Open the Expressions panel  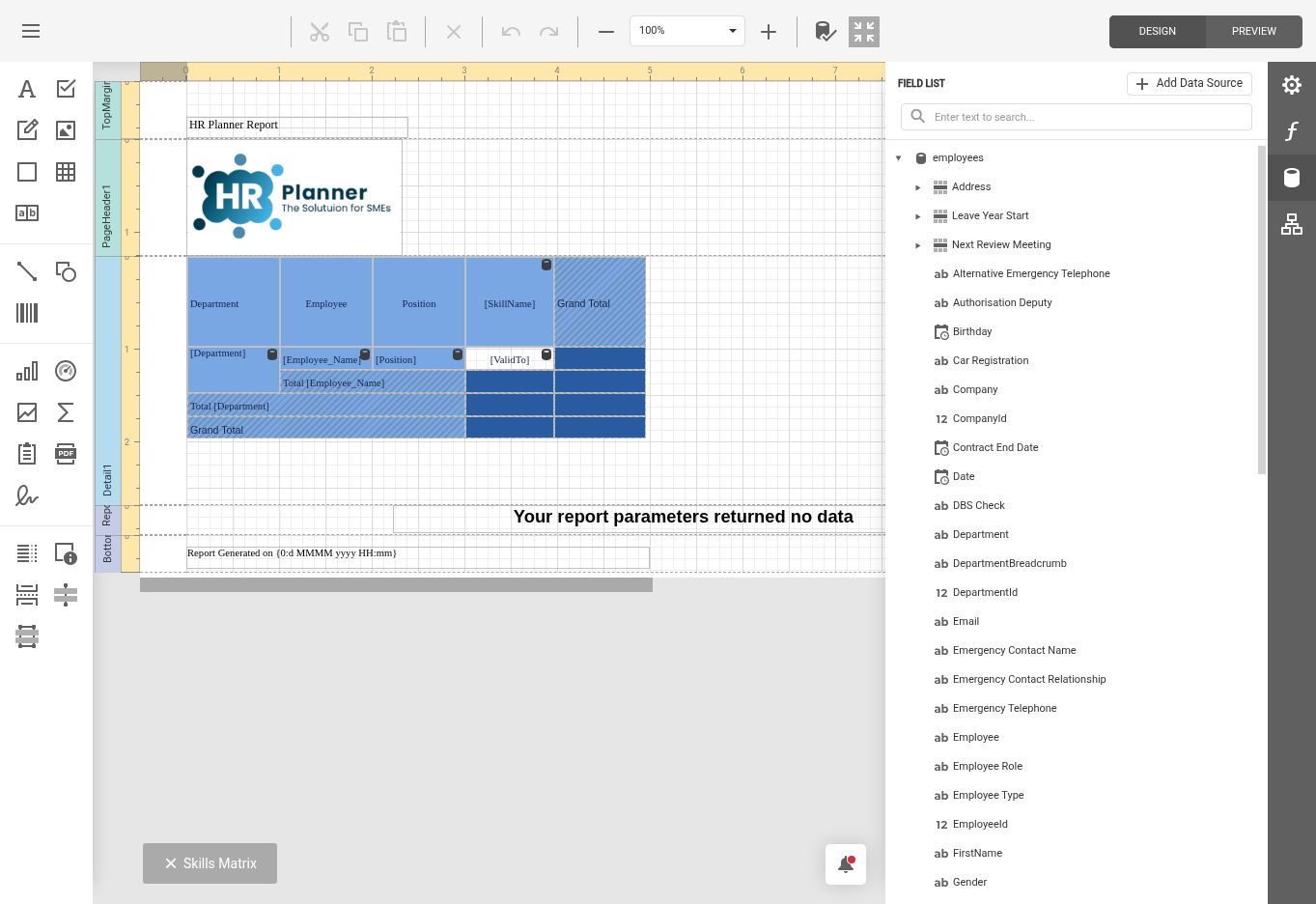coord(1292,131)
